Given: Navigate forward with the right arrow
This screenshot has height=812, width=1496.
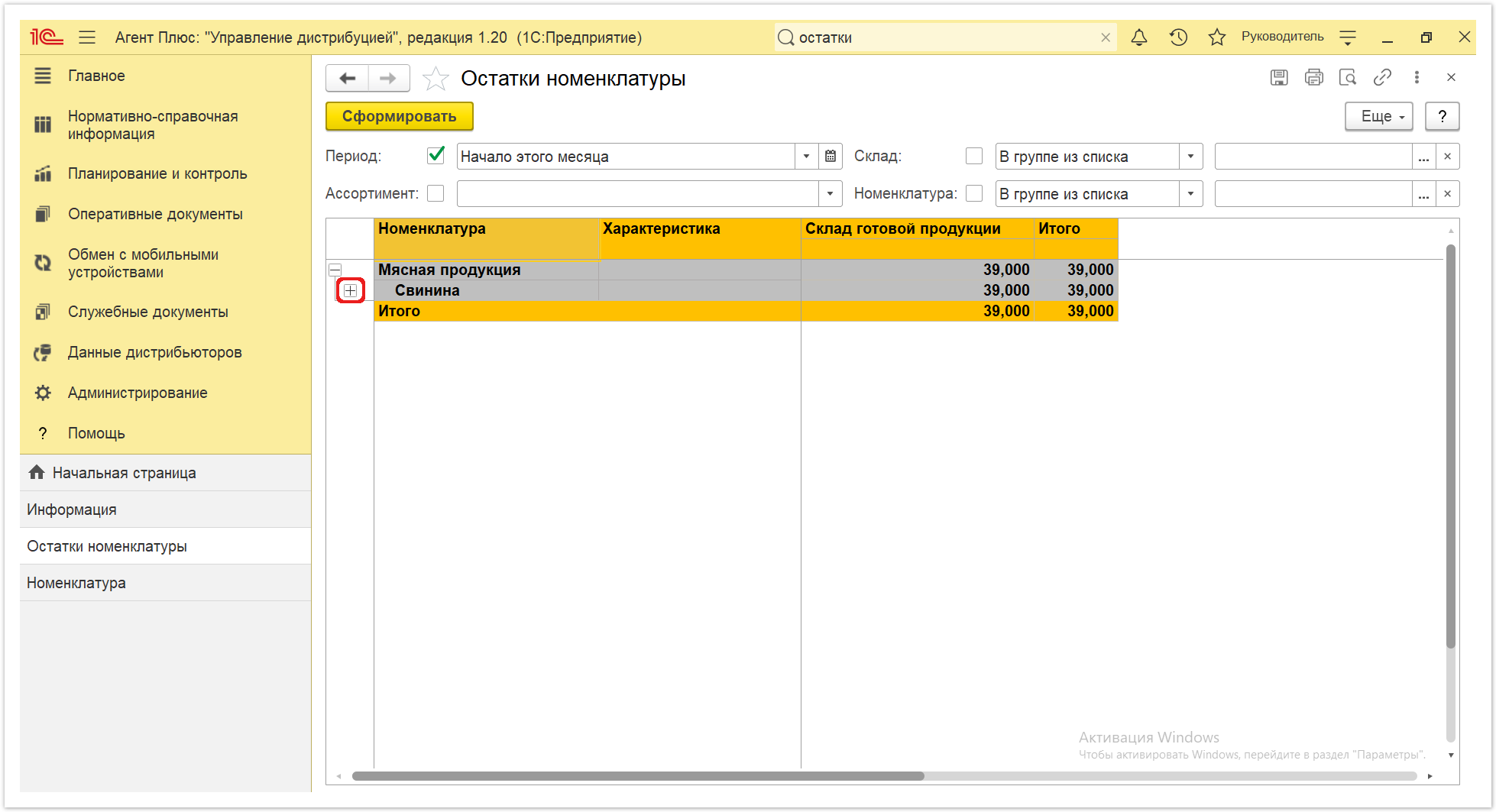Looking at the screenshot, I should coord(389,78).
